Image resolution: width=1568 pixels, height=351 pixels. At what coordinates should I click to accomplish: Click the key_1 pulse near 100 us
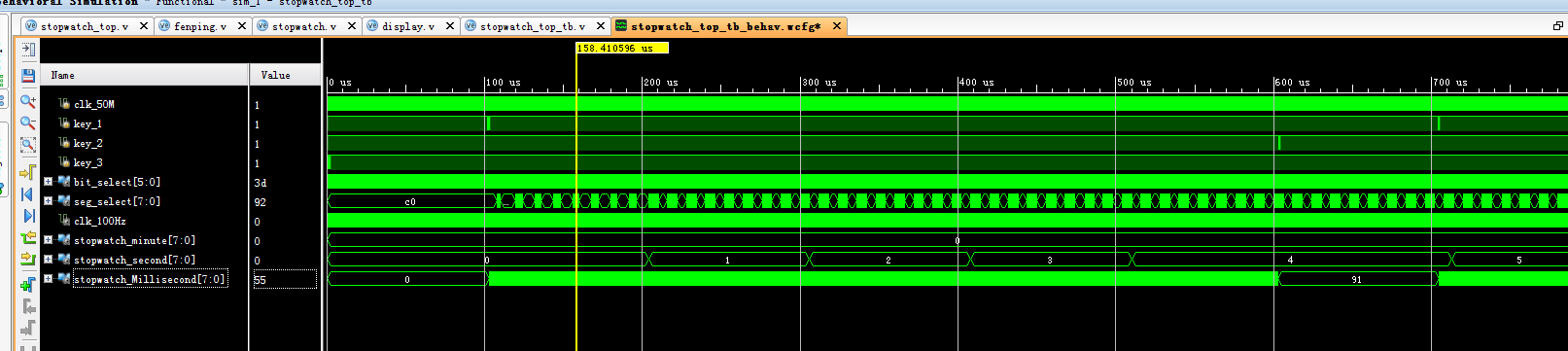point(489,123)
